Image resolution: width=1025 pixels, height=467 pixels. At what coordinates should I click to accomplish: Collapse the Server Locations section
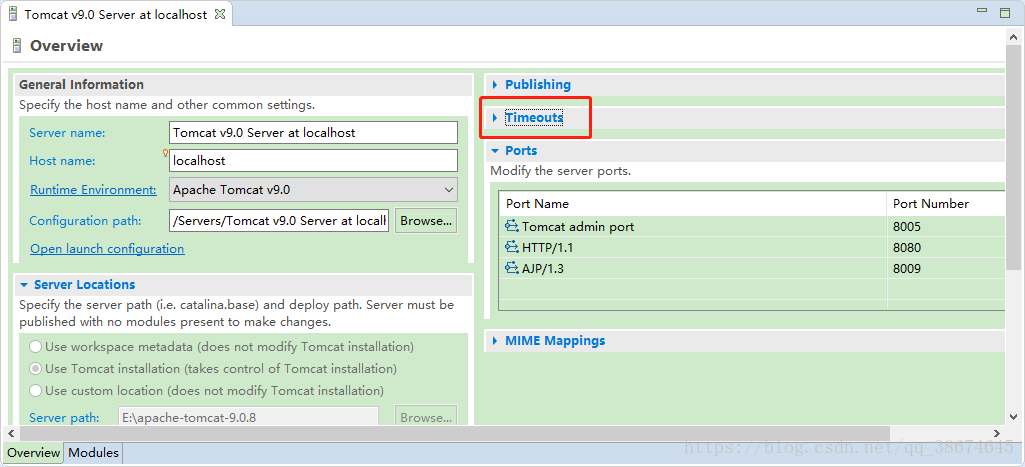24,285
